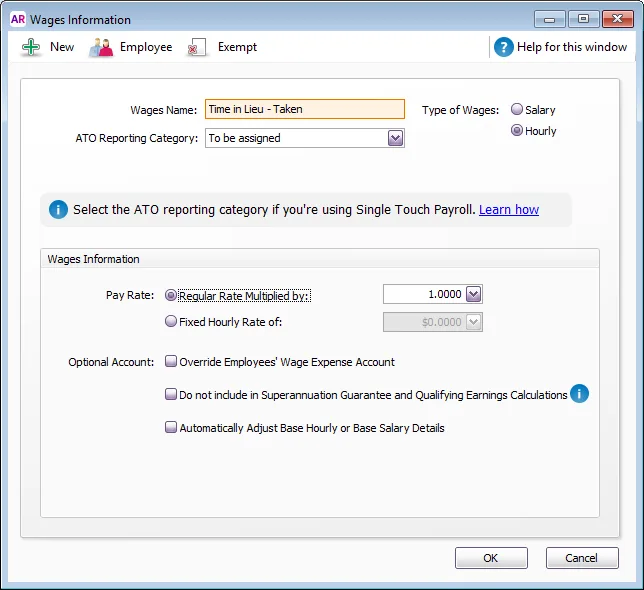644x590 pixels.
Task: Click the OK button
Action: tap(491, 558)
